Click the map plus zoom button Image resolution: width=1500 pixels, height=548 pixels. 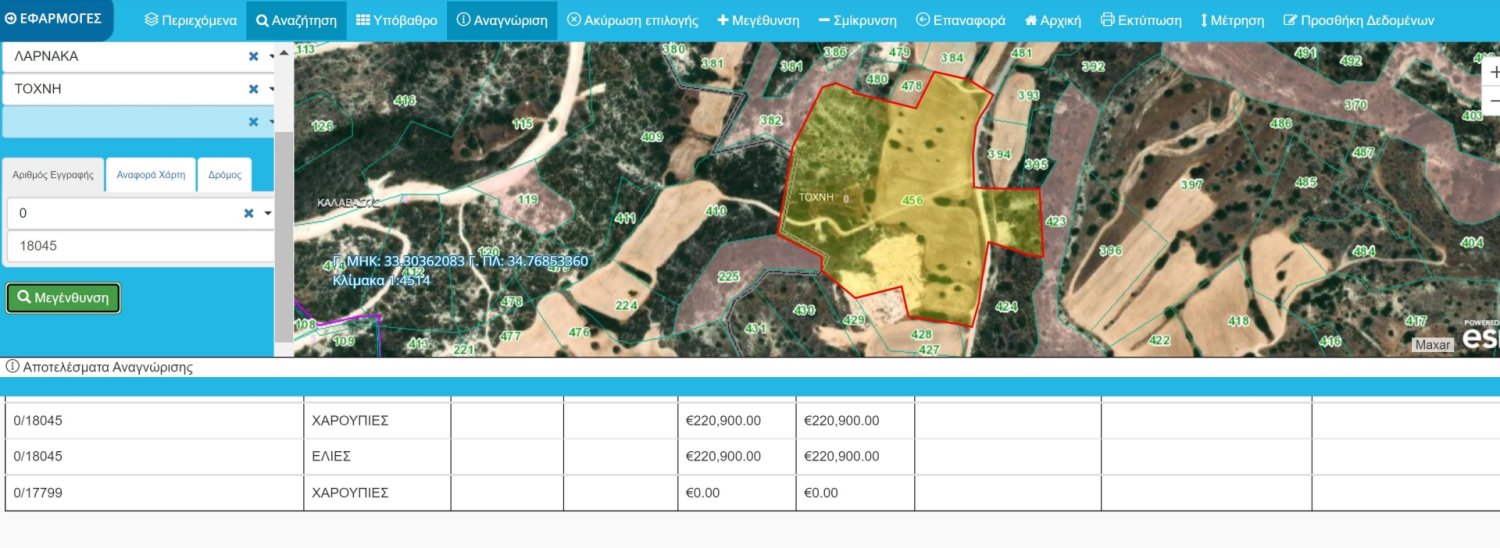tap(1491, 73)
